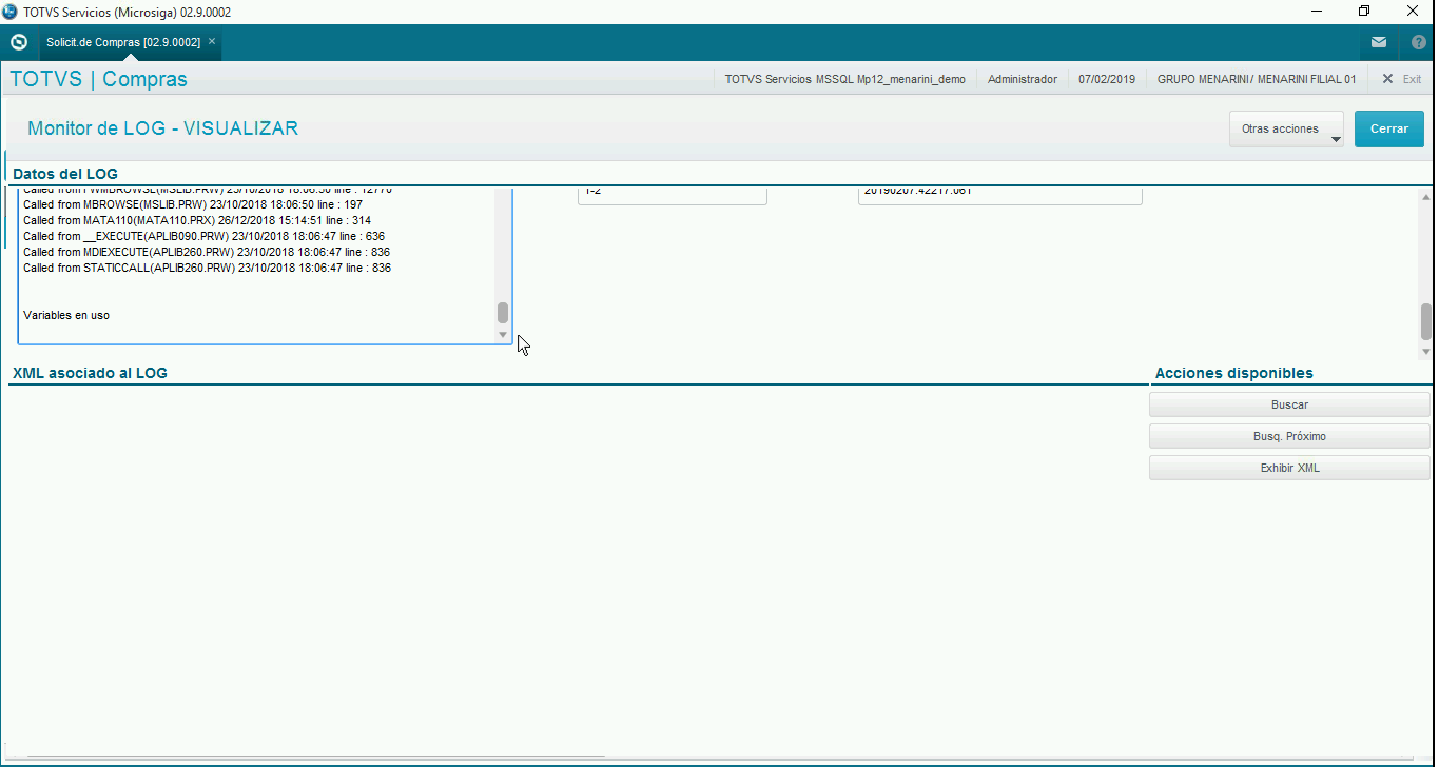Click the Exit X icon
1435x767 pixels.
click(x=1388, y=79)
